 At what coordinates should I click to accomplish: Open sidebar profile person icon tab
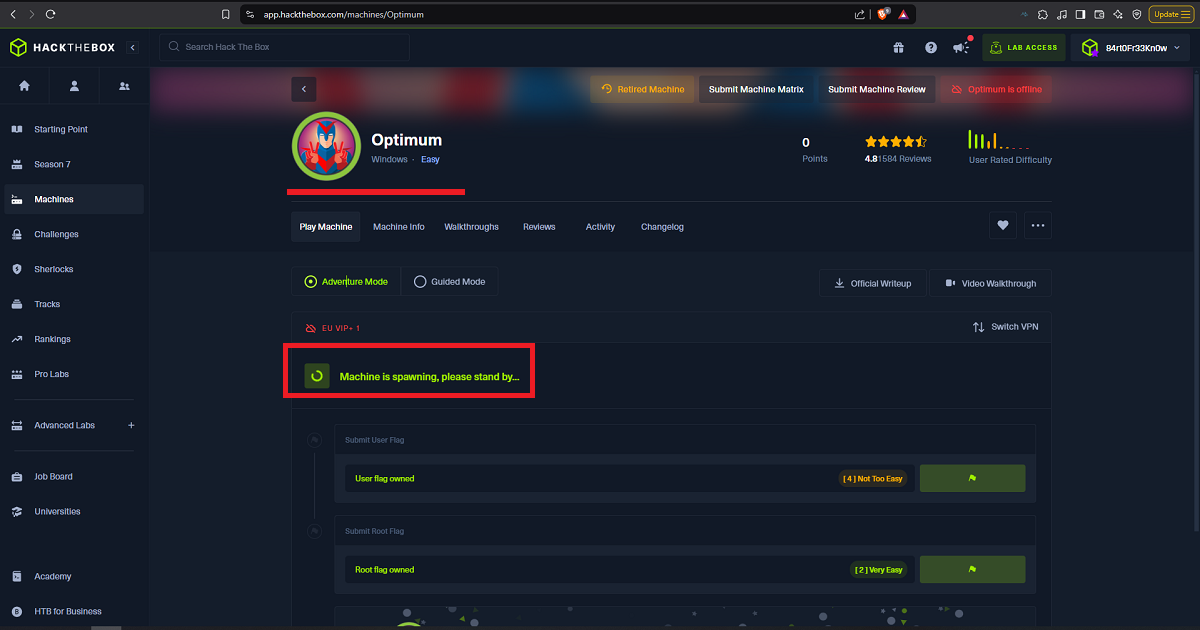[x=74, y=86]
